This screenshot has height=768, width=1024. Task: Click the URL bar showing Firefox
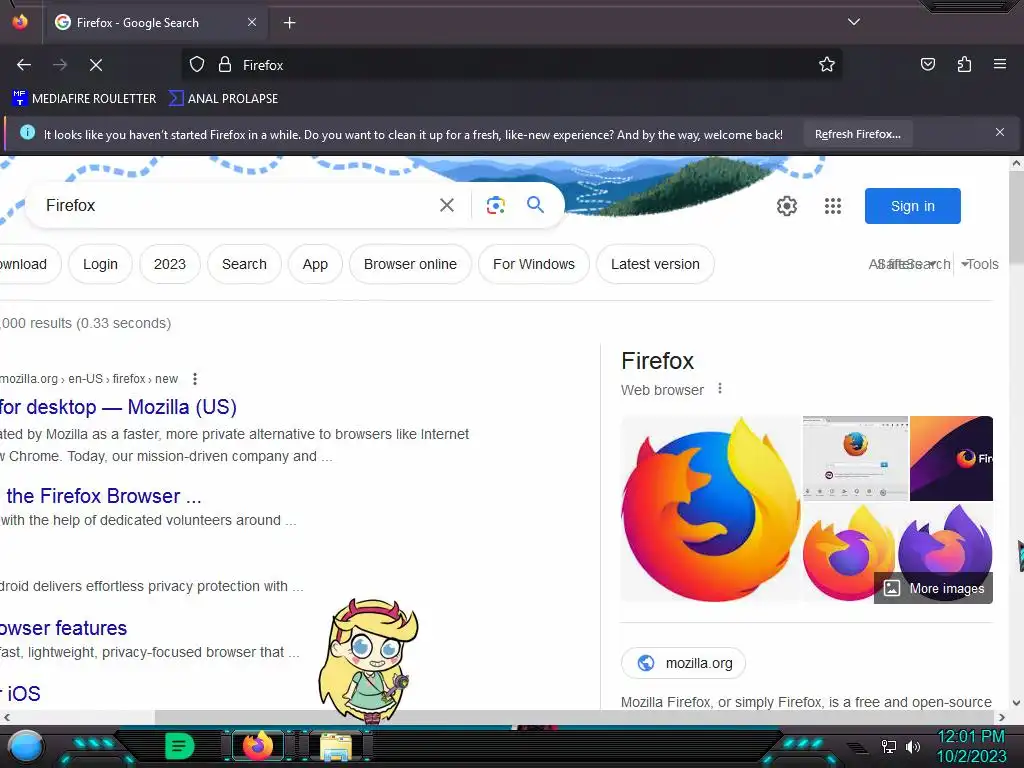(x=511, y=65)
